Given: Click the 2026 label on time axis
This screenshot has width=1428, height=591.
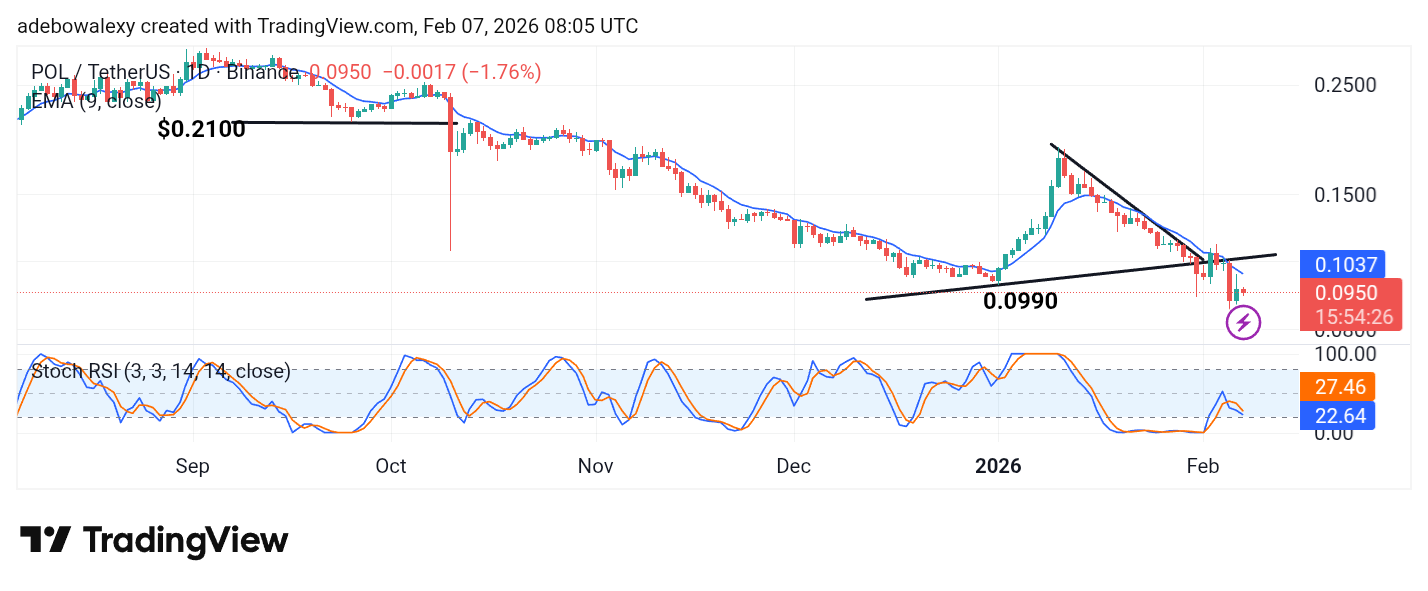Looking at the screenshot, I should (x=998, y=467).
